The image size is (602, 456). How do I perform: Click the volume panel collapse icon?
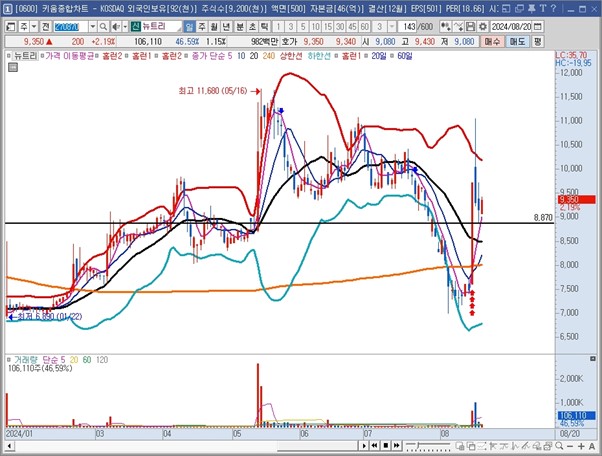pos(592,359)
